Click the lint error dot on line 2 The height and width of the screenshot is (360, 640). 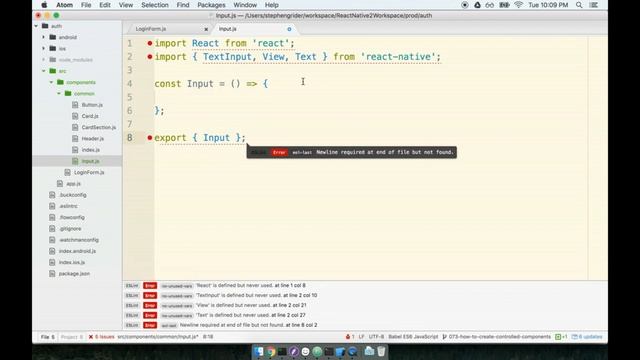(150, 57)
